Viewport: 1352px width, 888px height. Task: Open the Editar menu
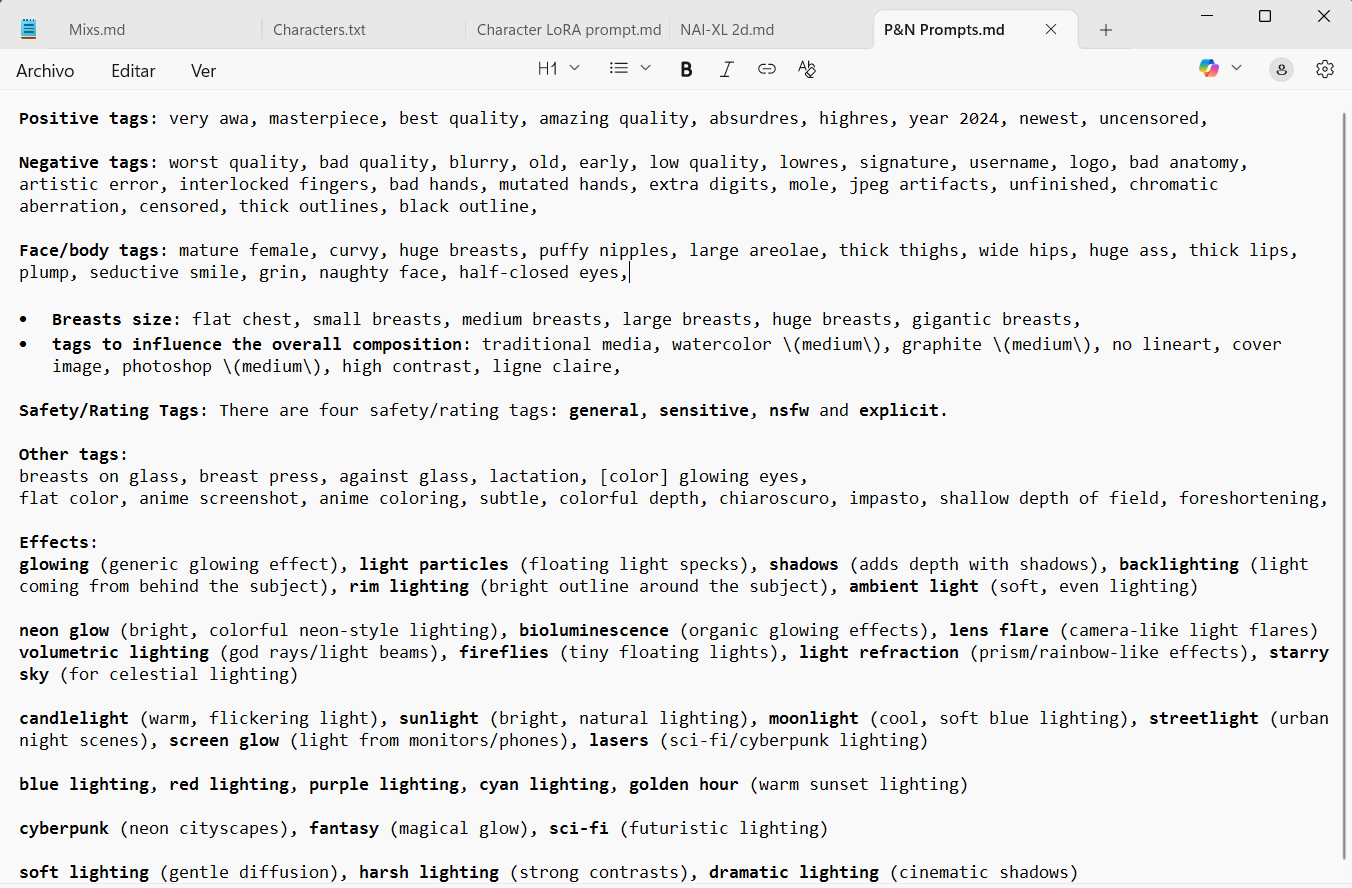133,70
